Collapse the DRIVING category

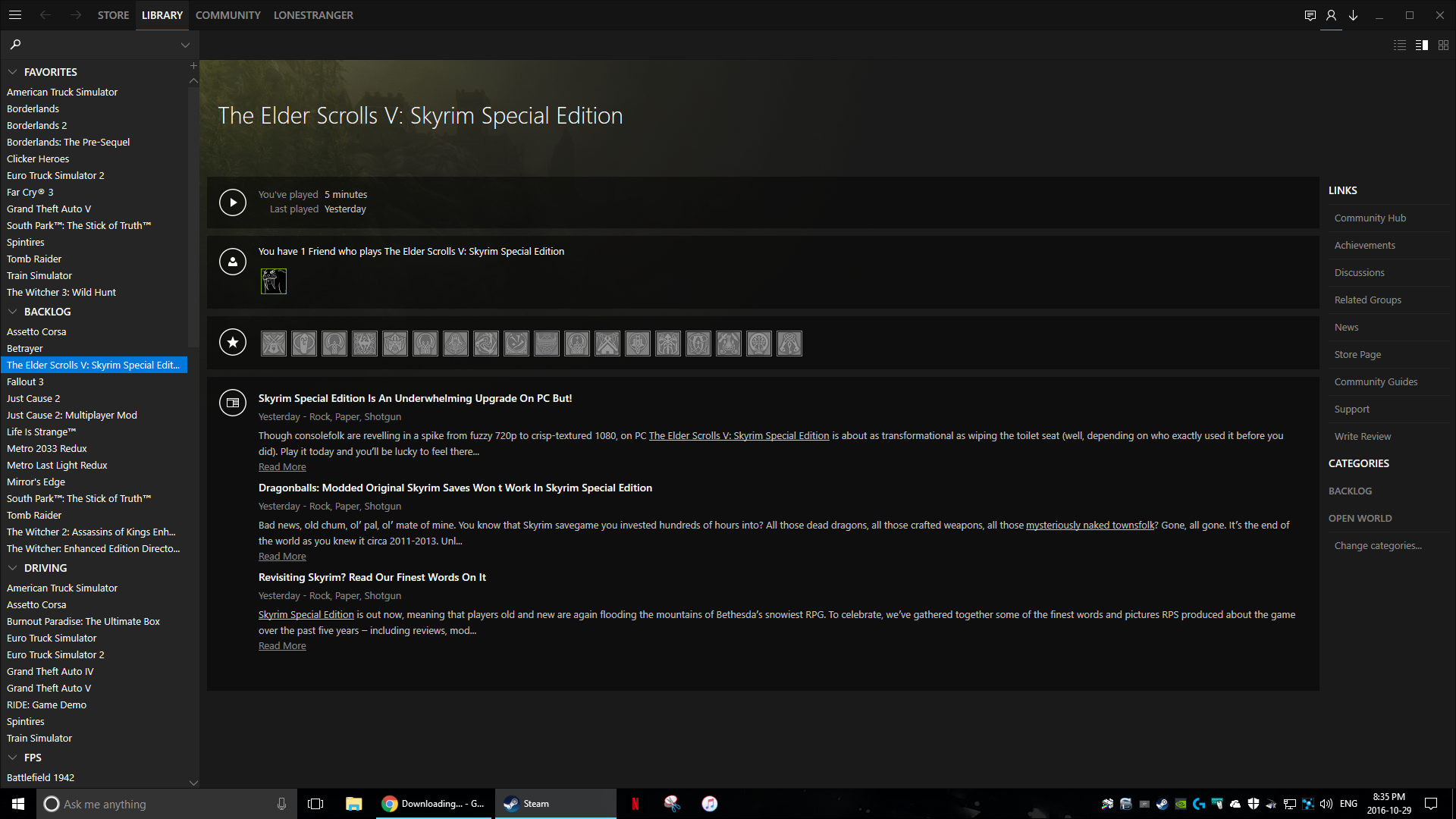13,568
